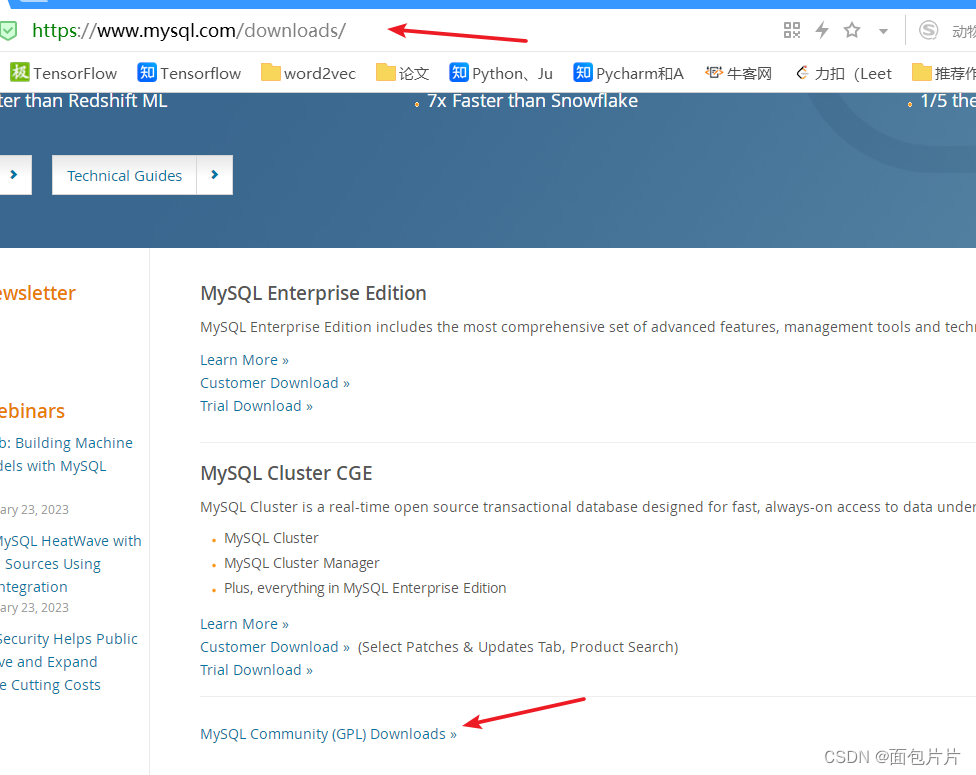Expand the dropdown arrow beside the star

[883, 31]
